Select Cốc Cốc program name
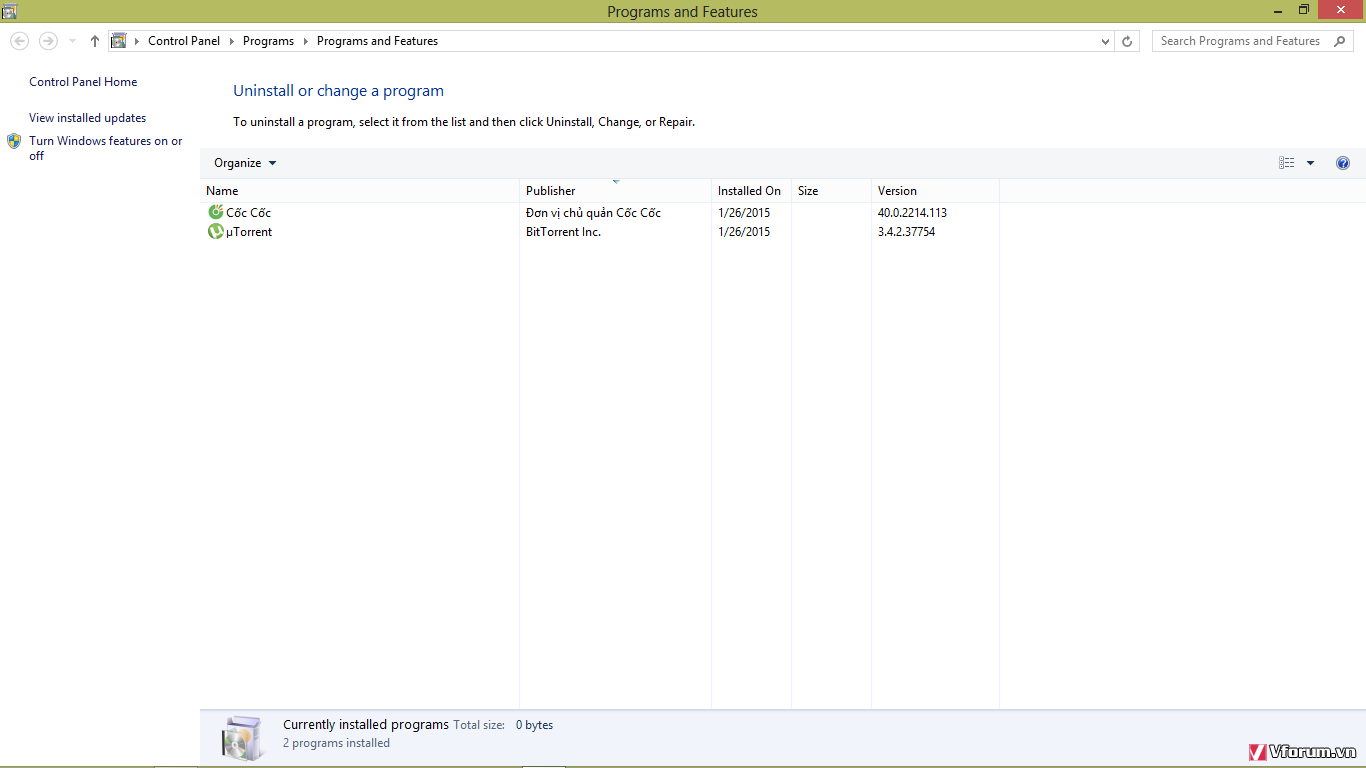Screen dimensions: 1366x768 pyautogui.click(x=248, y=213)
